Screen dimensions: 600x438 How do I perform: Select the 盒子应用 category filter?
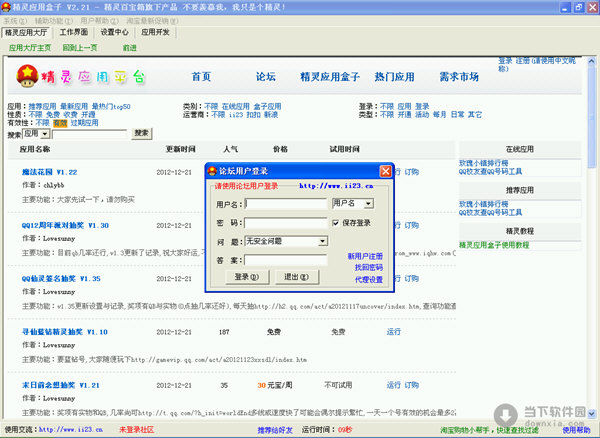point(267,106)
